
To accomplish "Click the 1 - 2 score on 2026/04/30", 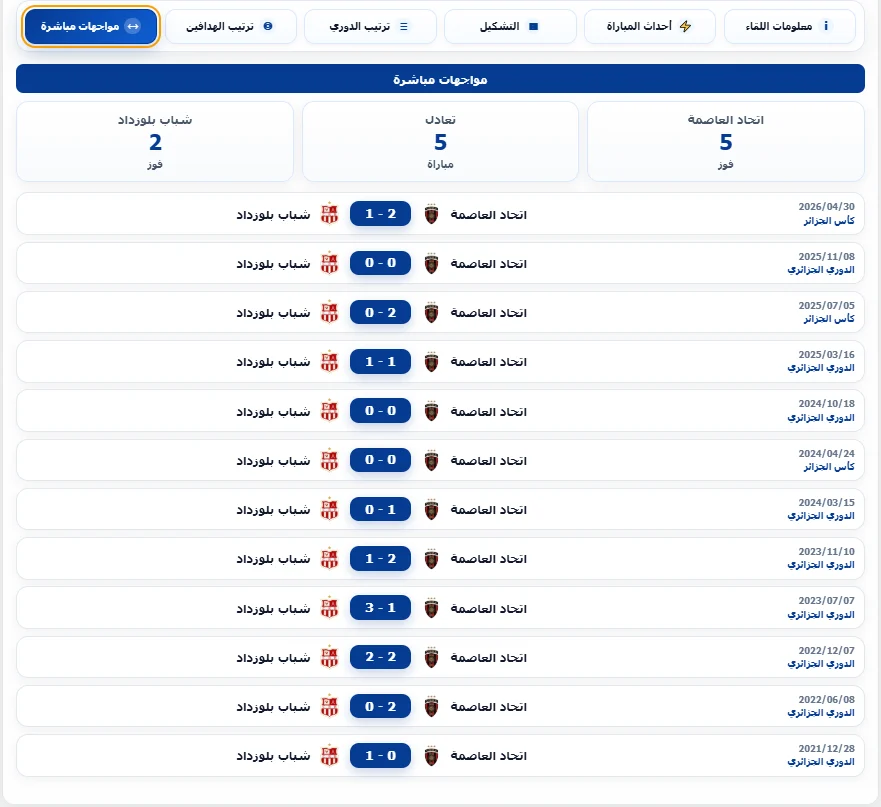I will coord(380,214).
